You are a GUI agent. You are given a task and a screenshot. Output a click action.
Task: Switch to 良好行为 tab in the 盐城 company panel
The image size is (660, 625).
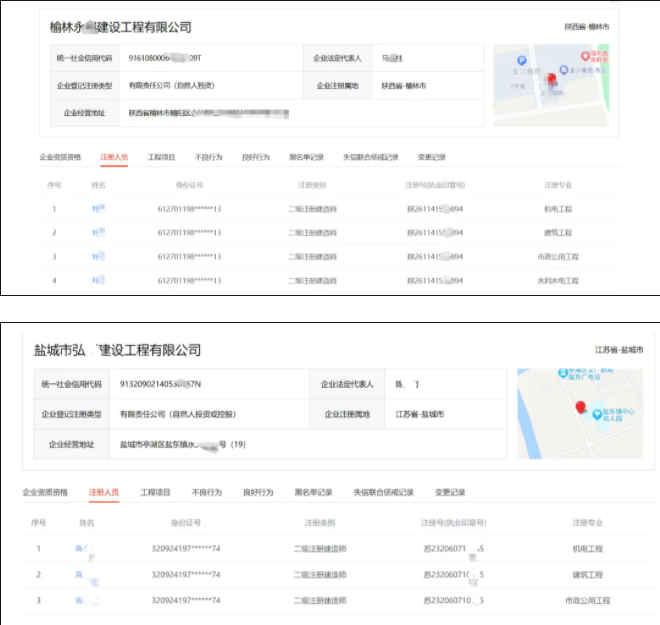click(x=257, y=493)
